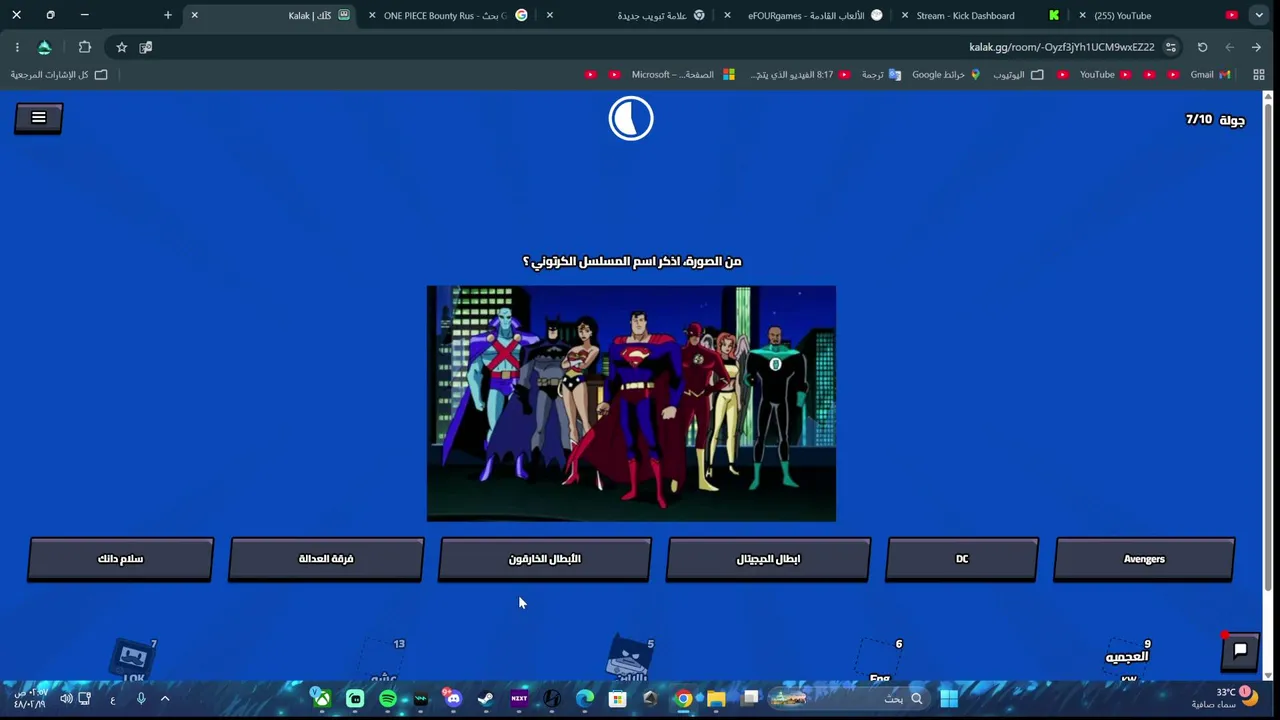Close the ONE PIECE Bounty Rus tab
The width and height of the screenshot is (1280, 720).
point(372,16)
